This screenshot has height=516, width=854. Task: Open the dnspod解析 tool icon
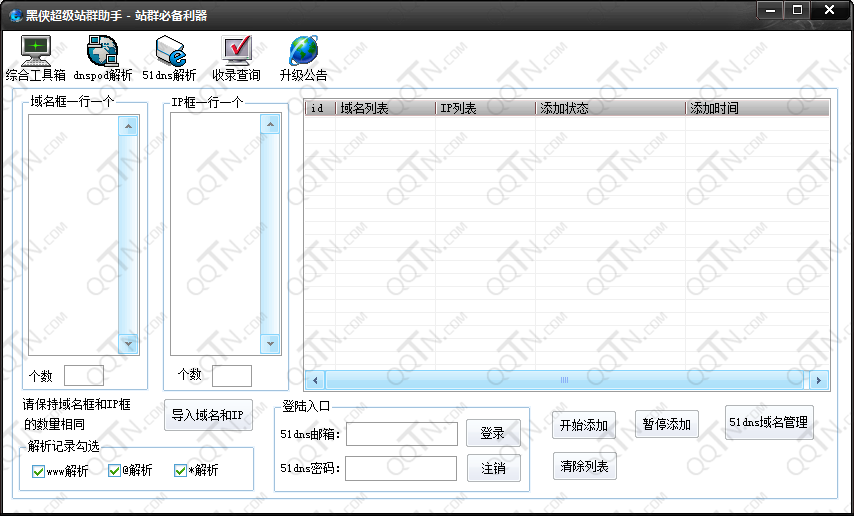point(103,51)
